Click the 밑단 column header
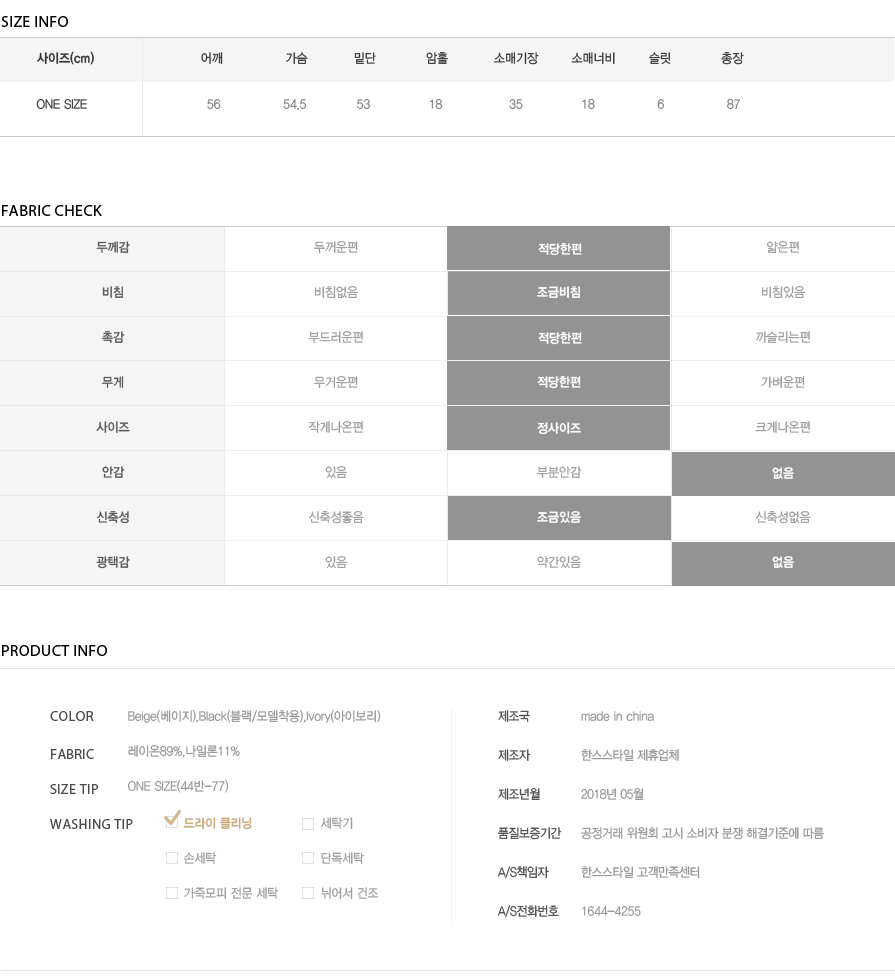Image resolution: width=895 pixels, height=977 pixels. pyautogui.click(x=365, y=59)
